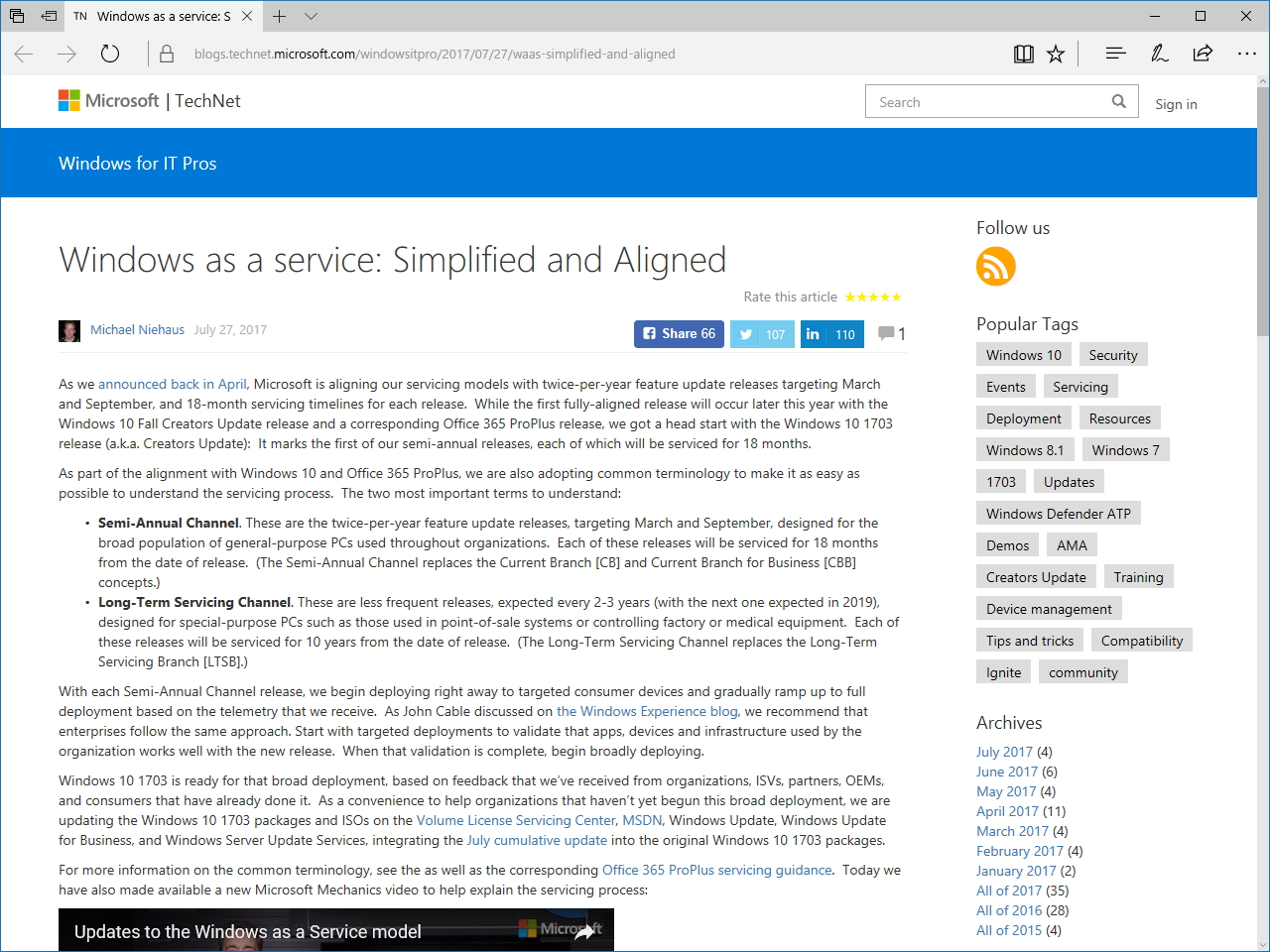
Task: Open the More actions menu
Action: 1246,54
